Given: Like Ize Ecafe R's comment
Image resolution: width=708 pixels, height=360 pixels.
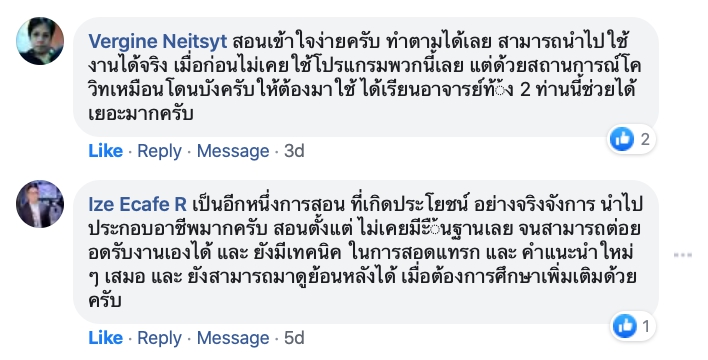Looking at the screenshot, I should [x=106, y=338].
